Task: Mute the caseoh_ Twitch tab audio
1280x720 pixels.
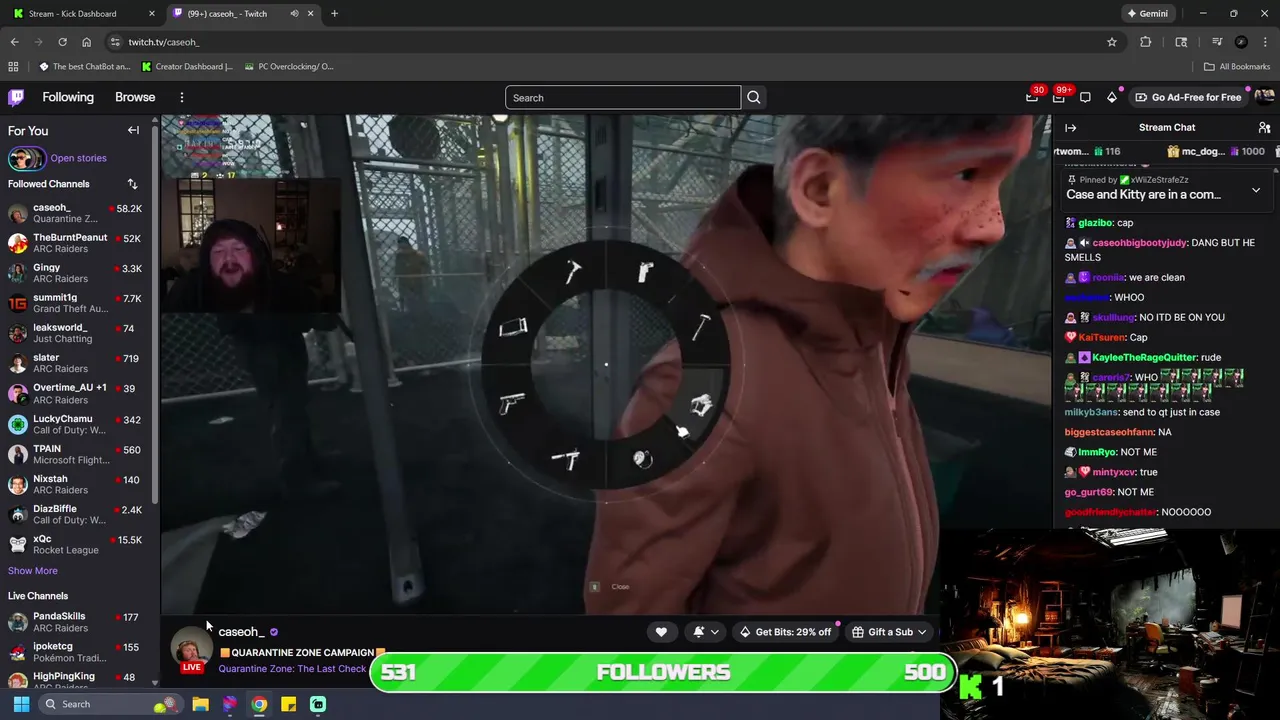Action: (x=294, y=14)
